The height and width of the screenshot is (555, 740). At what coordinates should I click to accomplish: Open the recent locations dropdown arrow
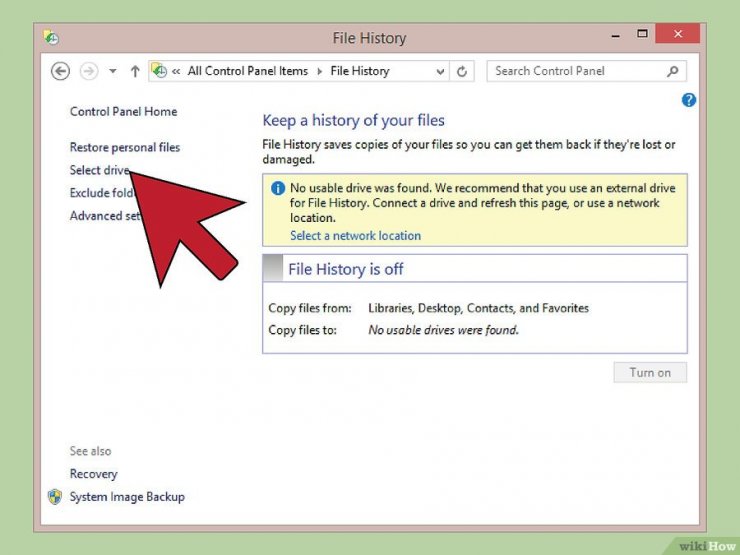point(113,71)
